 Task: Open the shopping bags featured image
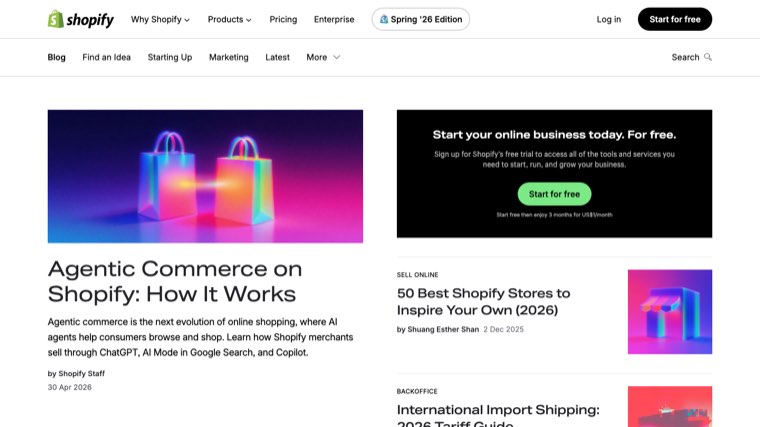(x=205, y=176)
